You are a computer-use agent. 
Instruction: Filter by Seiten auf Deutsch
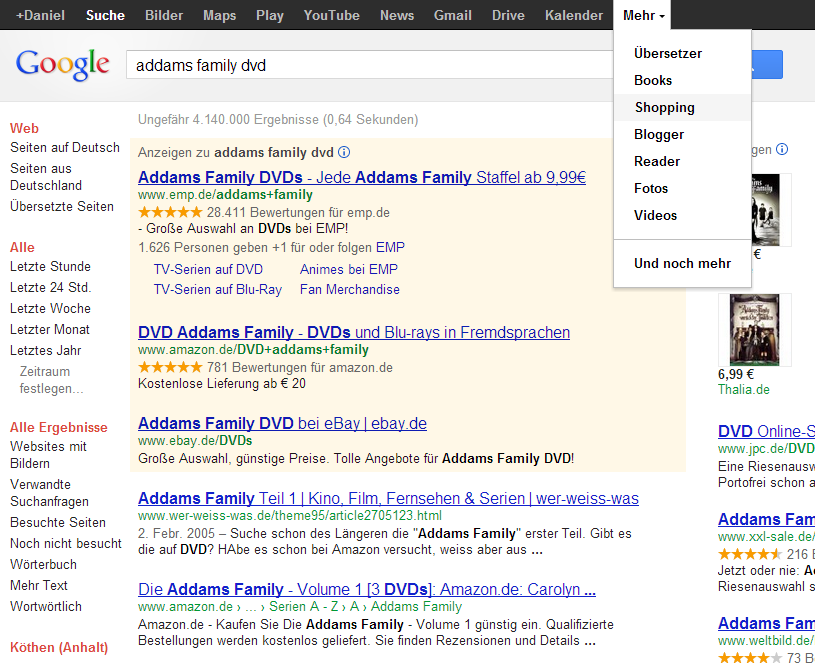(65, 148)
